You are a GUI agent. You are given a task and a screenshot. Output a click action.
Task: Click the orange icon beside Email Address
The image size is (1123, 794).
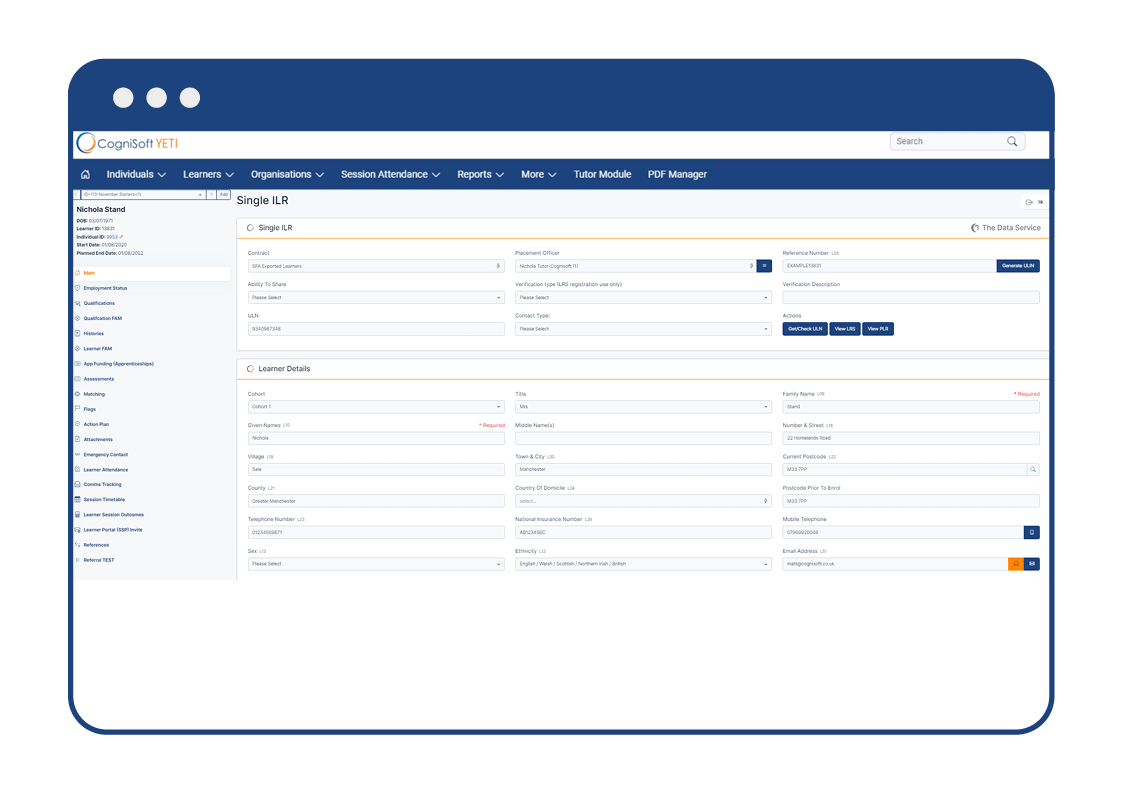(x=1016, y=564)
